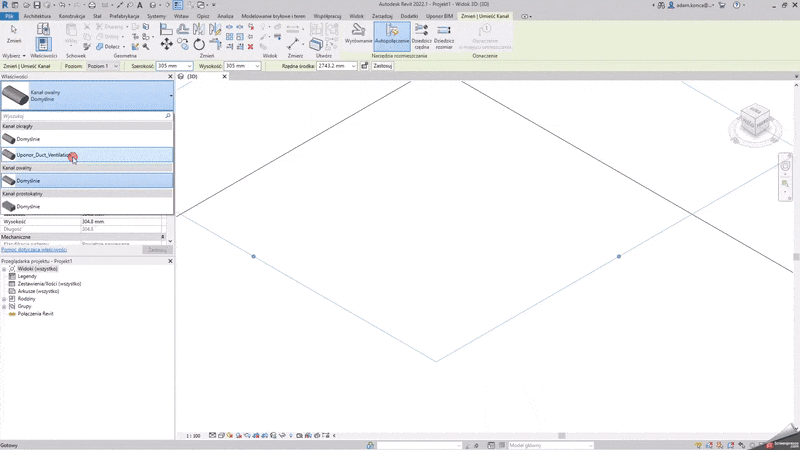The width and height of the screenshot is (800, 450).
Task: Expand the Rodziny tree node
Action: pyautogui.click(x=4, y=299)
